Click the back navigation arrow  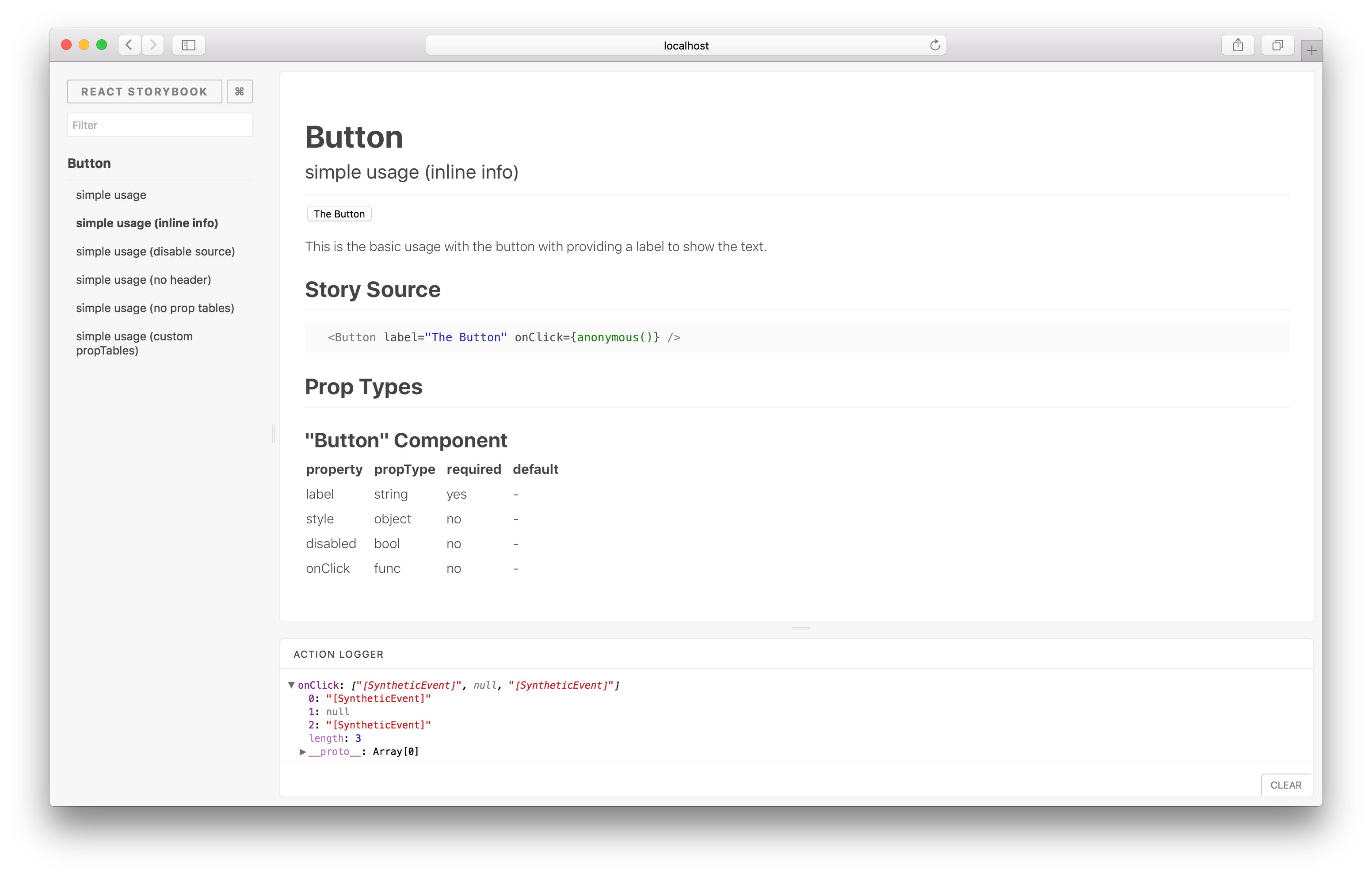tap(129, 44)
